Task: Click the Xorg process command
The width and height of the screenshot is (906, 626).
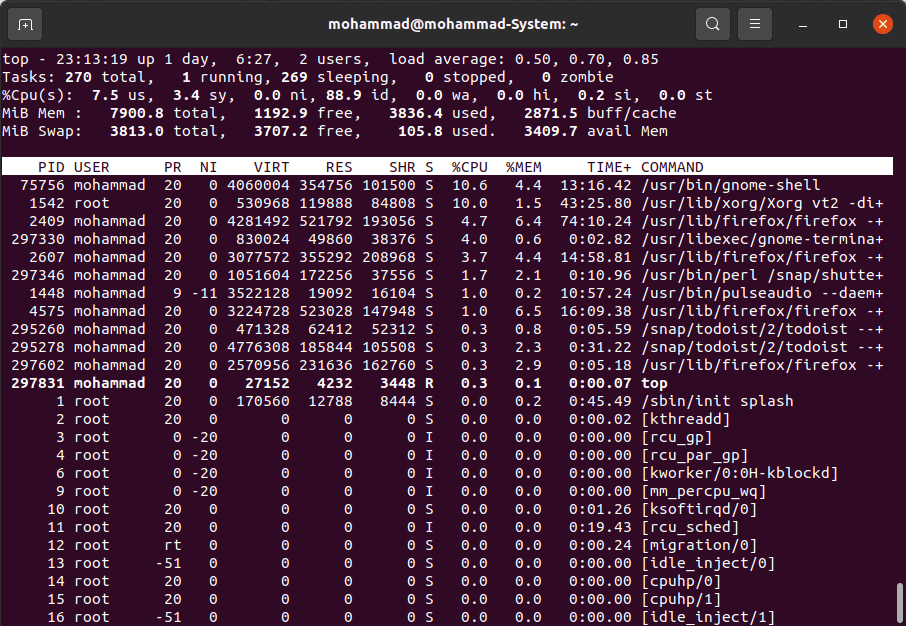Action: point(761,203)
